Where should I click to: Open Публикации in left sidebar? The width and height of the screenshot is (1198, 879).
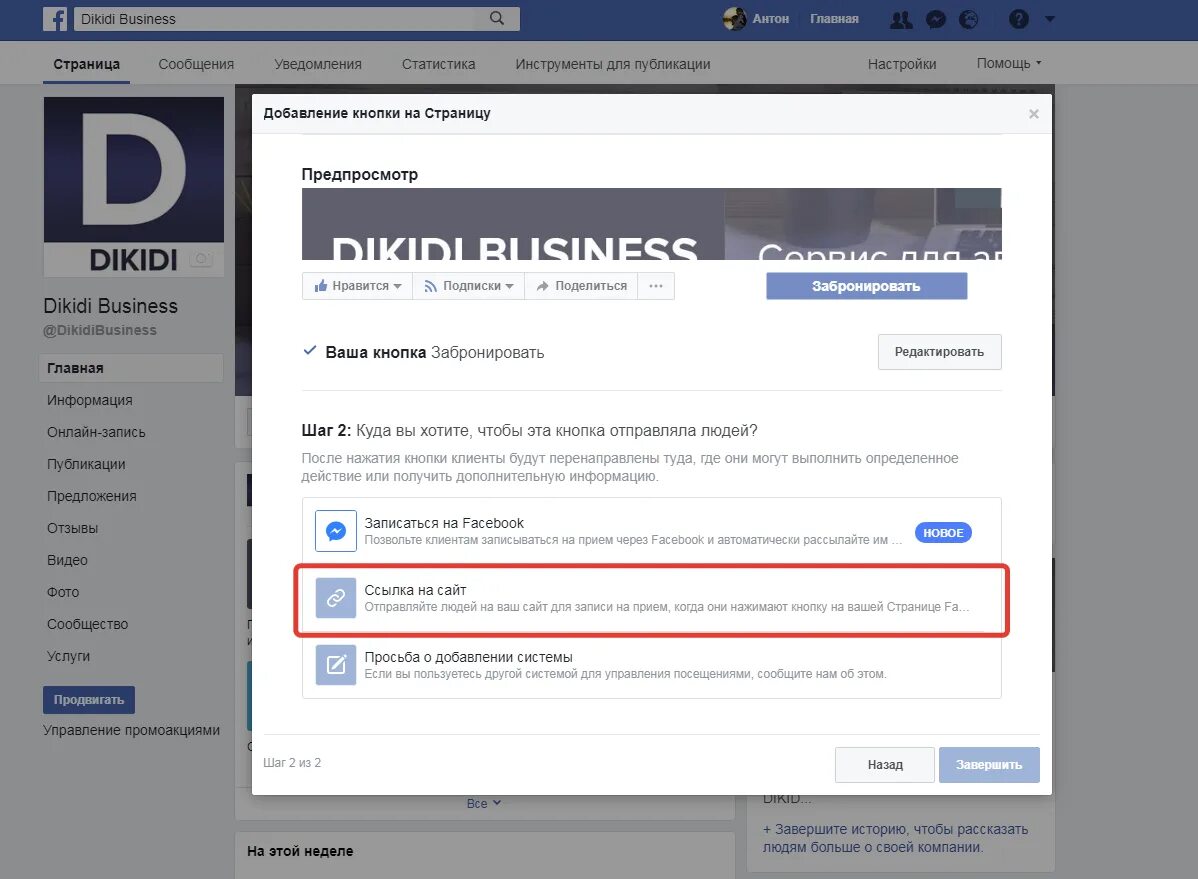coord(86,464)
